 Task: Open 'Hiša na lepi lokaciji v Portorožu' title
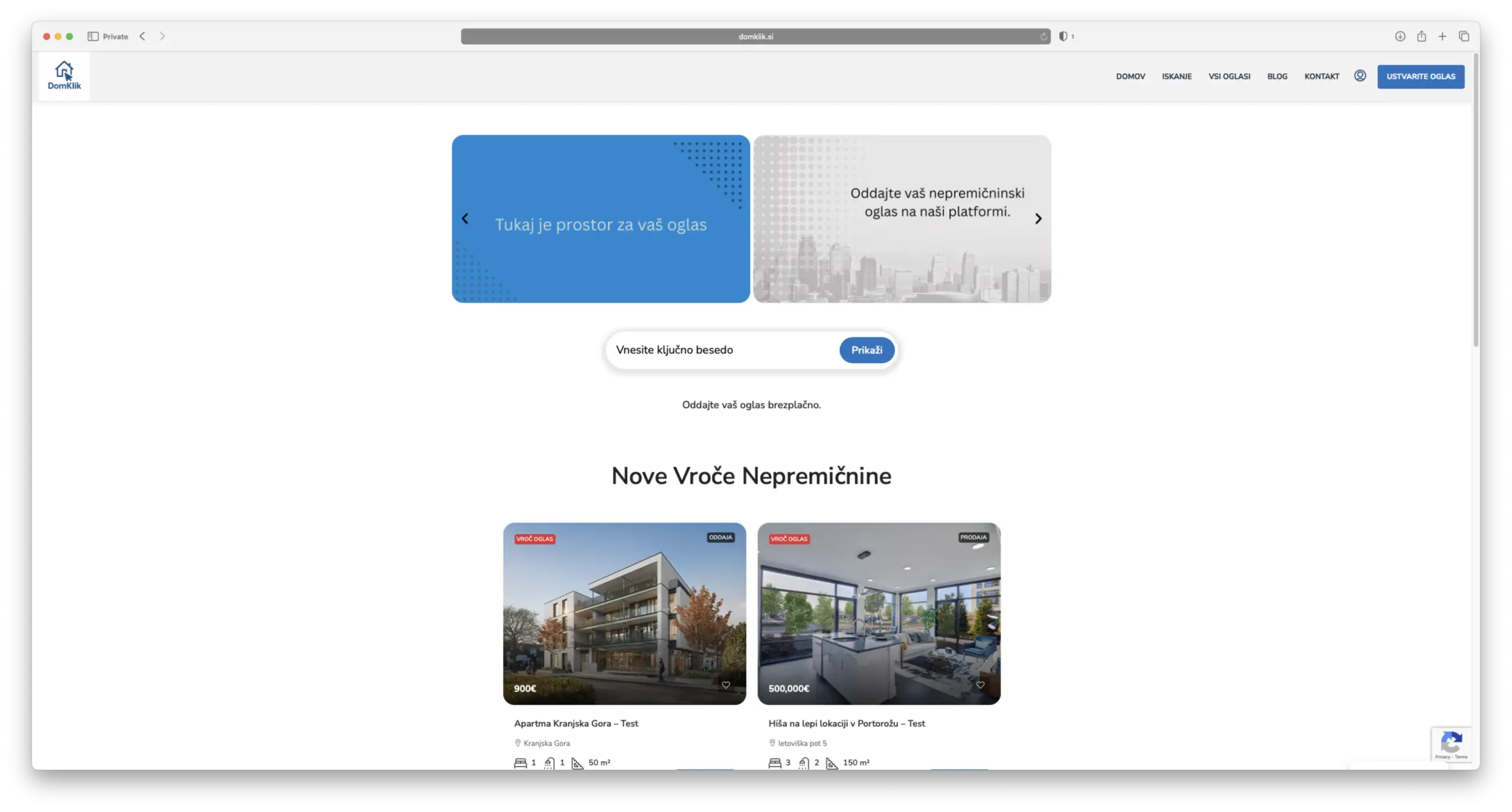pyautogui.click(x=846, y=723)
